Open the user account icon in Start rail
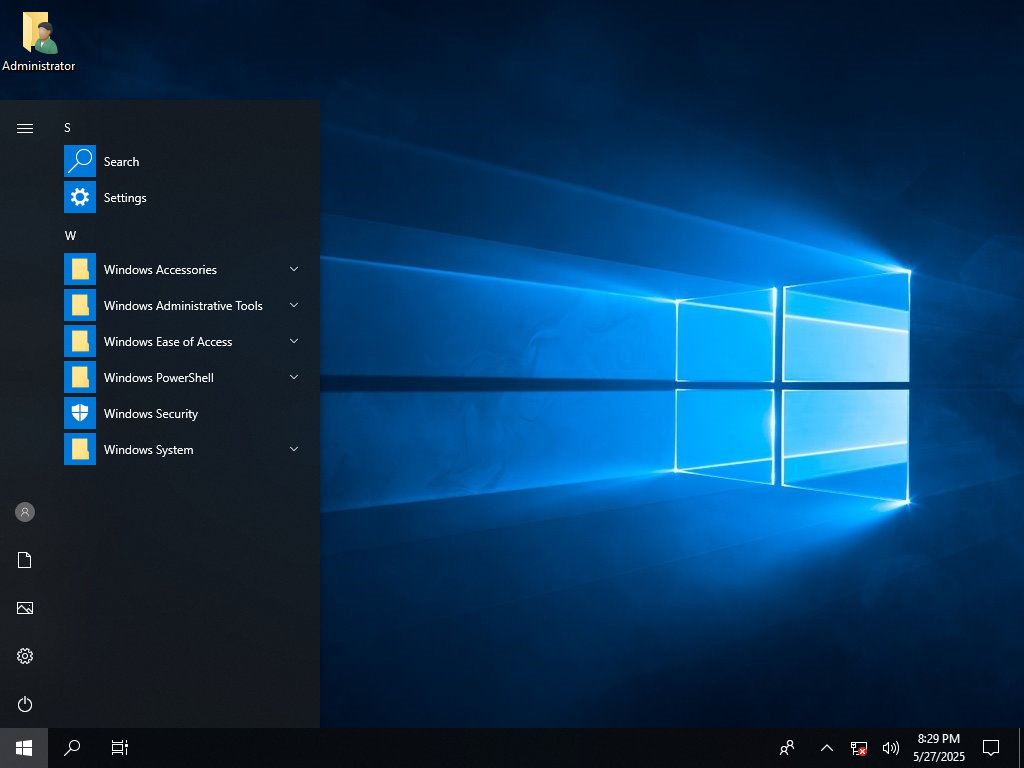Image resolution: width=1024 pixels, height=768 pixels. (25, 512)
